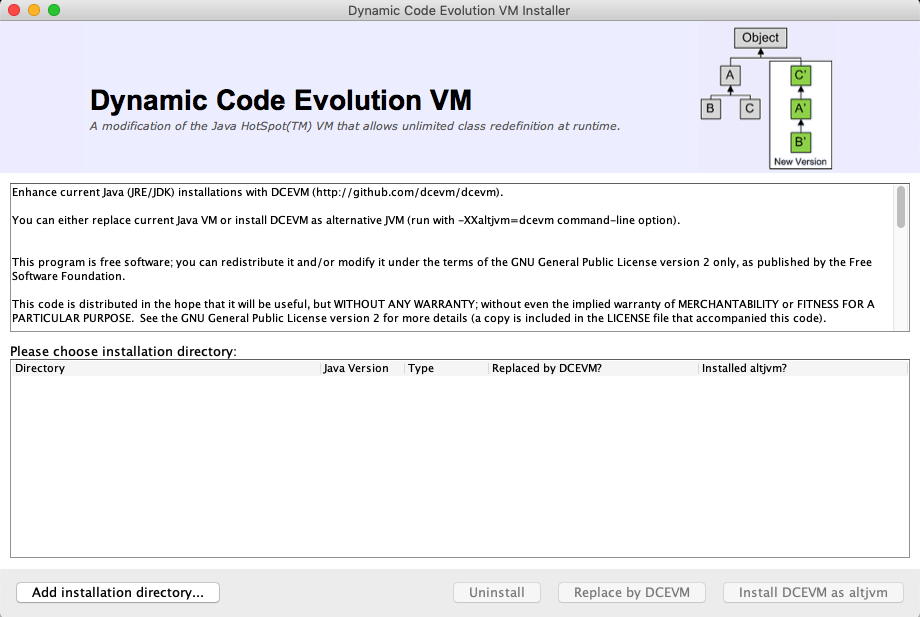Minimize window using the yellow button
This screenshot has width=920, height=617.
tap(34, 10)
